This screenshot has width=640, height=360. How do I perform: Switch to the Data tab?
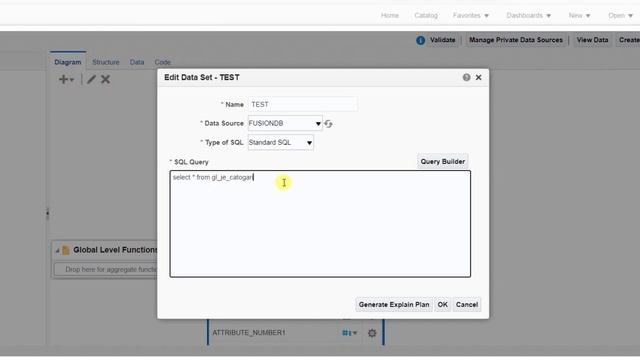click(137, 62)
